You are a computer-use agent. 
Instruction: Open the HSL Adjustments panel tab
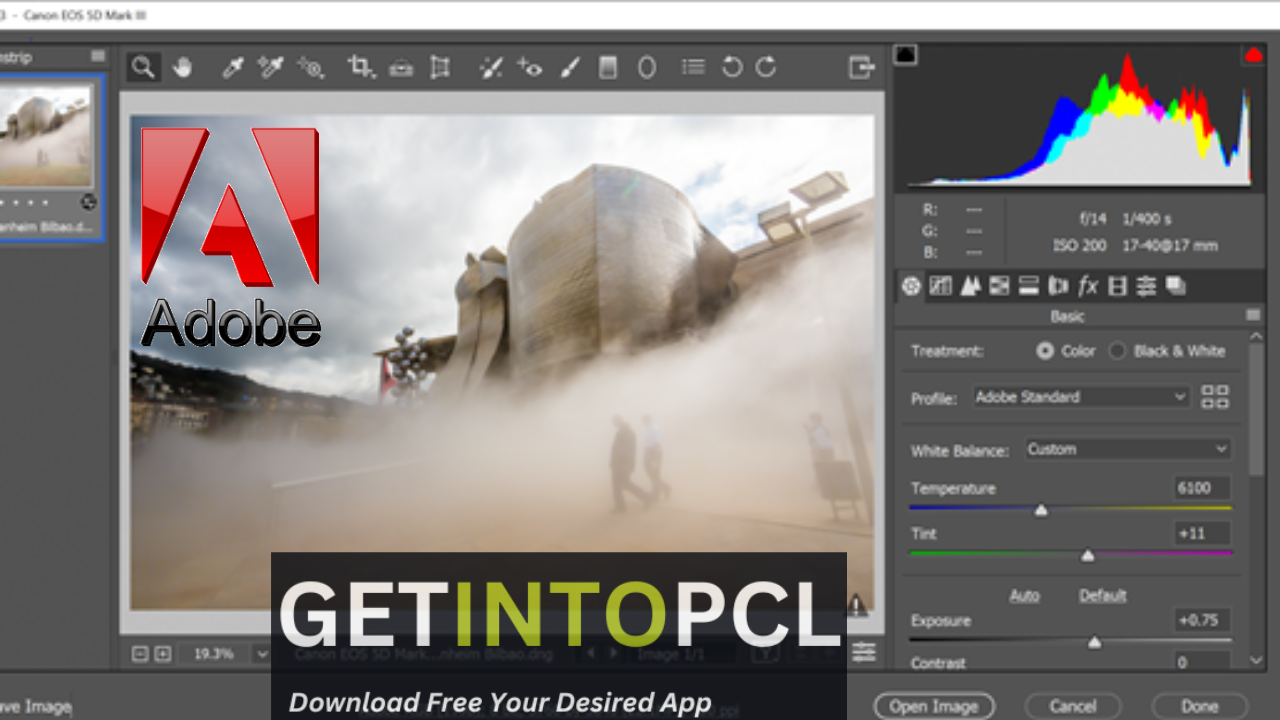pyautogui.click(x=999, y=286)
